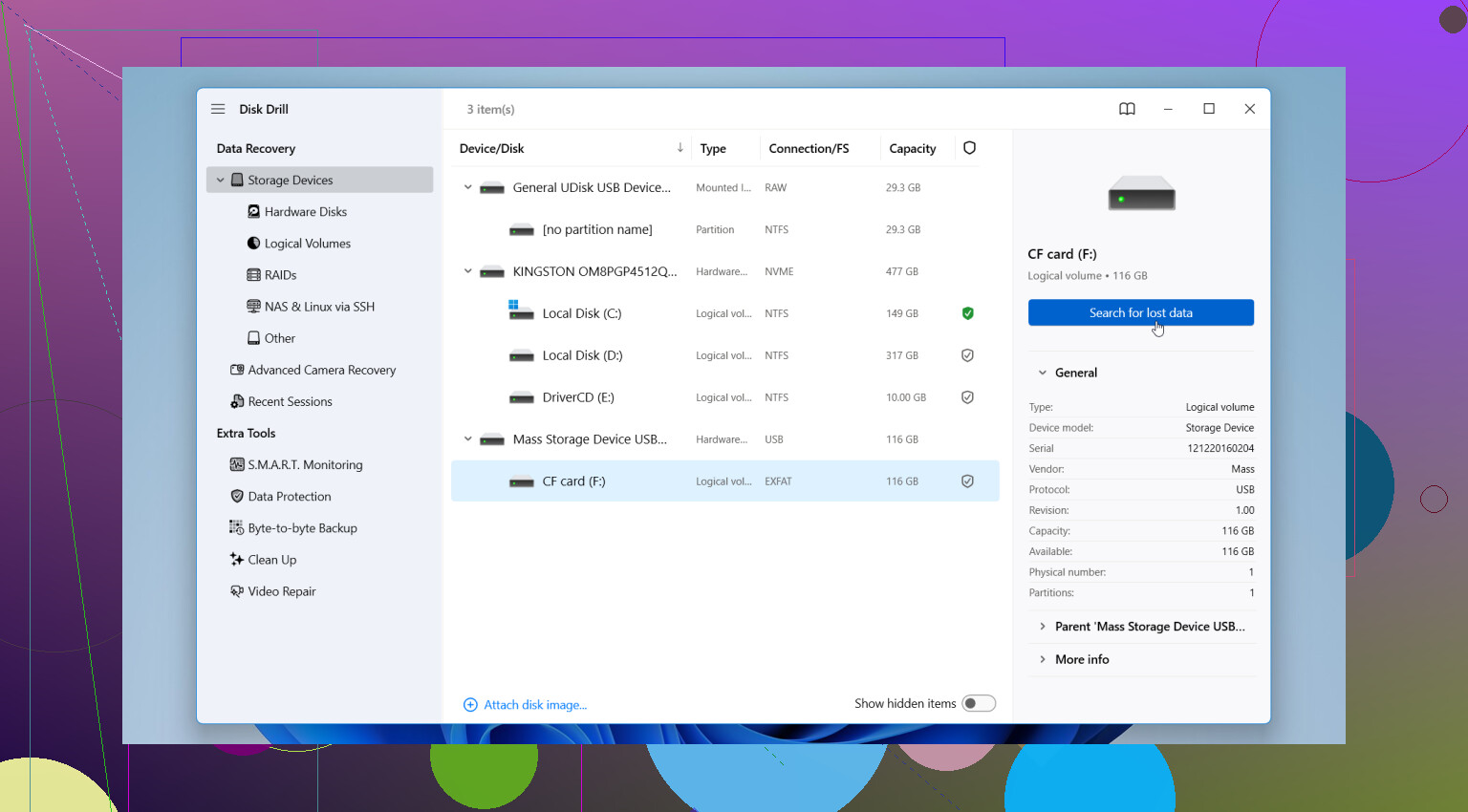Viewport: 1468px width, 812px height.
Task: Click the NAS & Linux via SSH icon
Action: [253, 307]
